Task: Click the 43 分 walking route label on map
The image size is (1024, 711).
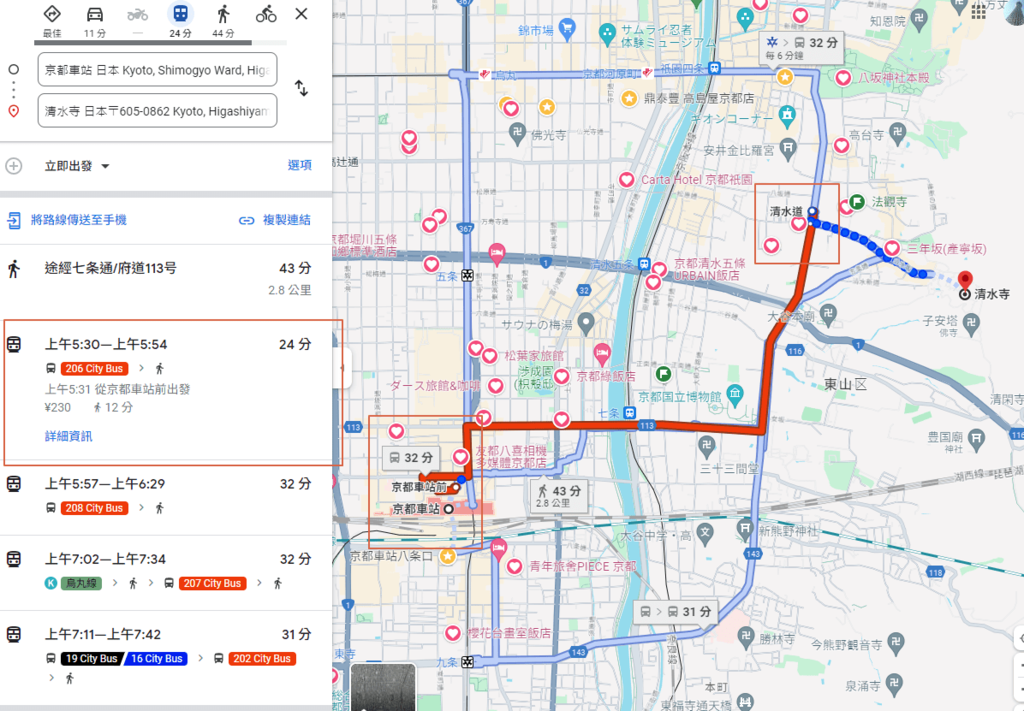Action: (558, 496)
